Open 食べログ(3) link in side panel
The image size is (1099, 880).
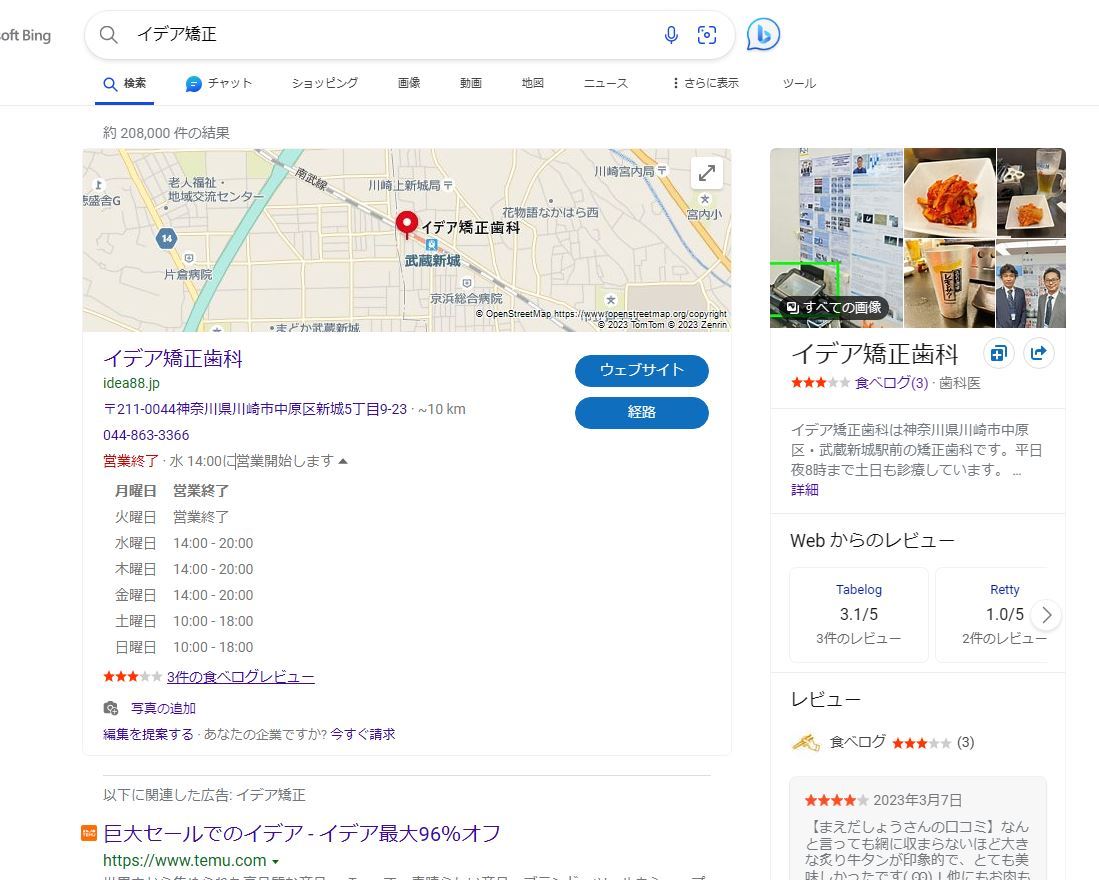[x=892, y=383]
